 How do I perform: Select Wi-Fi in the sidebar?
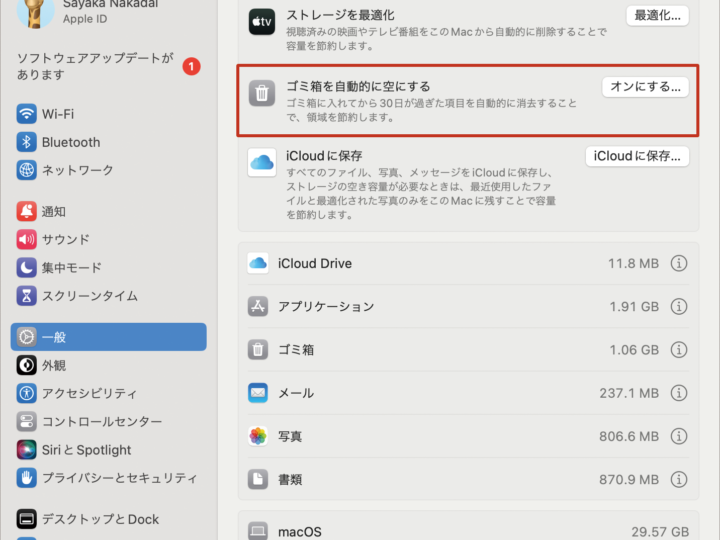point(108,114)
